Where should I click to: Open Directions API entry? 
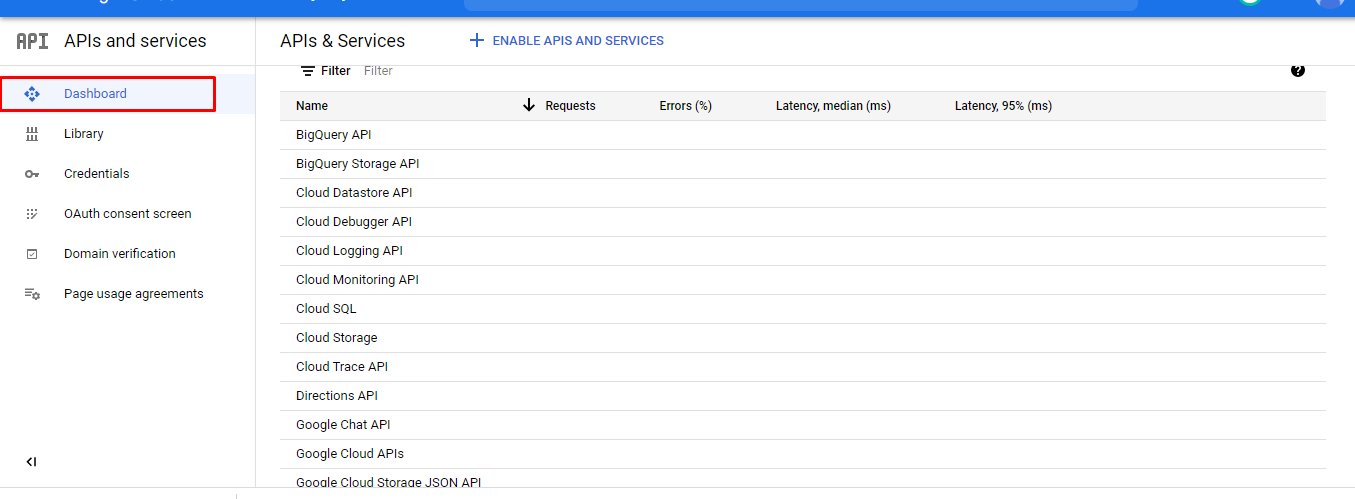point(337,396)
